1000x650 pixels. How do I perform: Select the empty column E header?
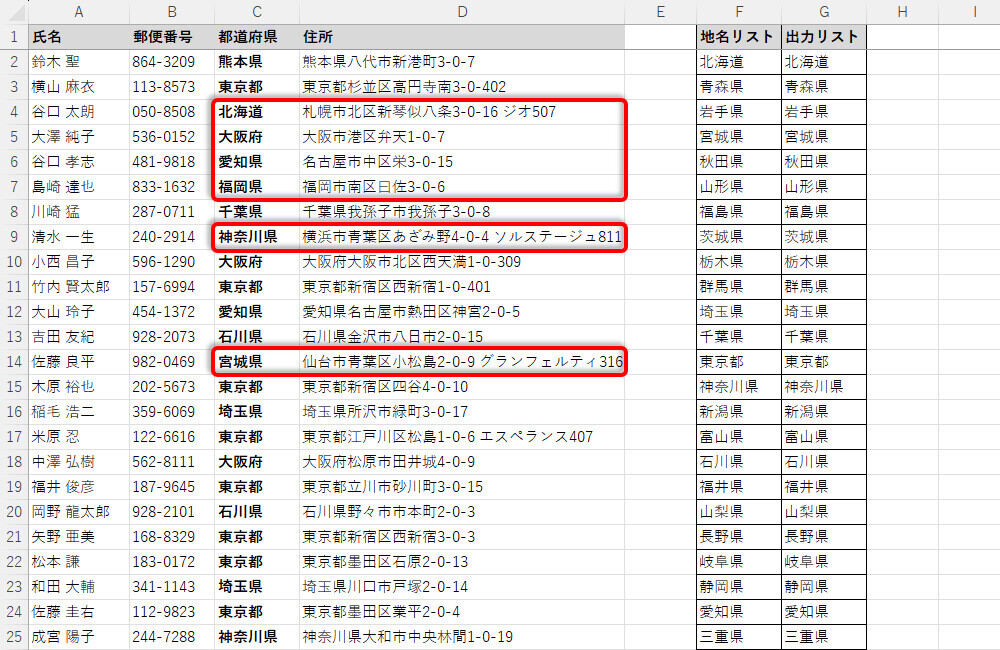[660, 11]
